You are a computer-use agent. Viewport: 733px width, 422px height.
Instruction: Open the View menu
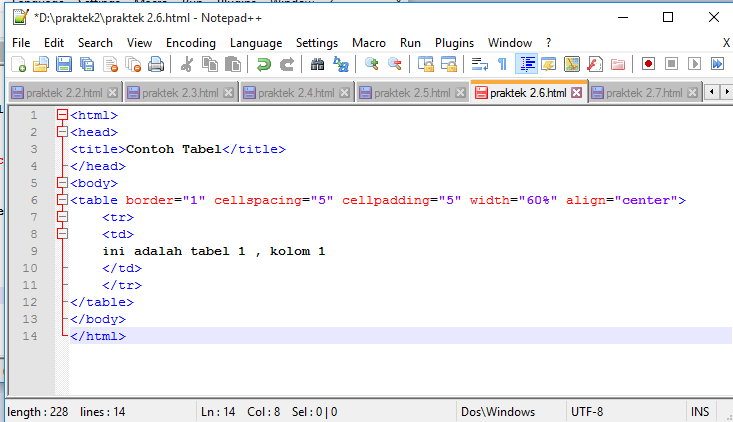[x=139, y=43]
